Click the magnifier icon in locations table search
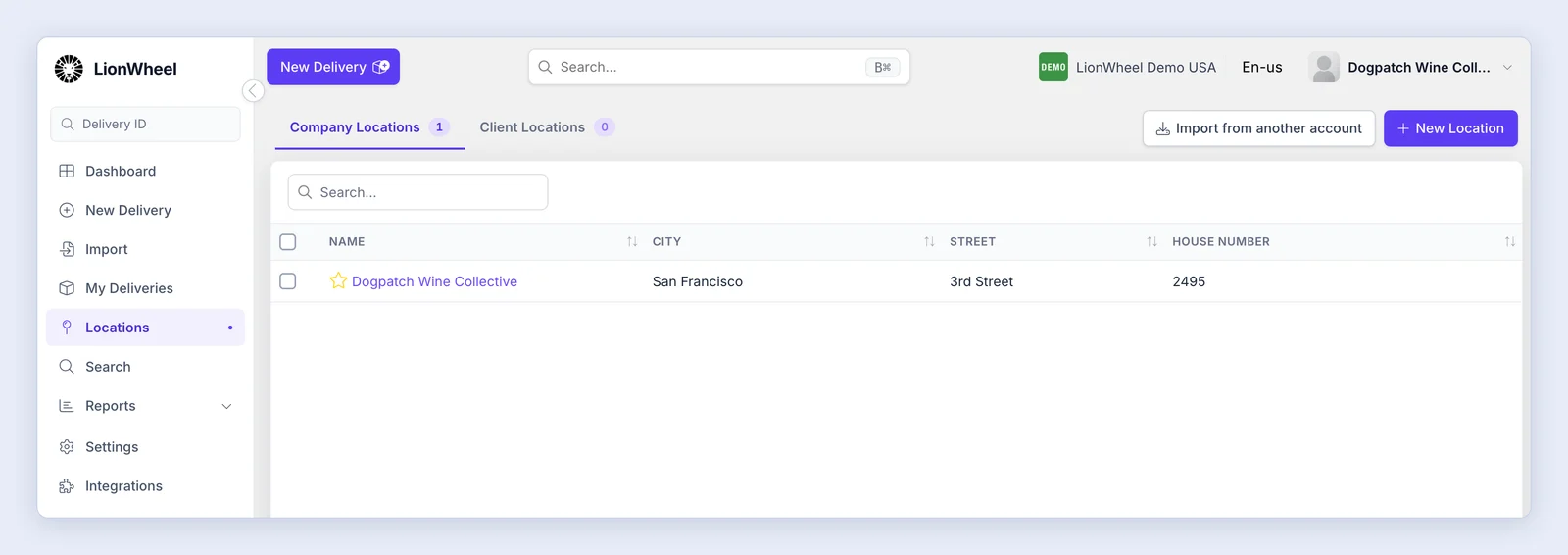Screen dimensions: 1568x555 click(x=305, y=192)
